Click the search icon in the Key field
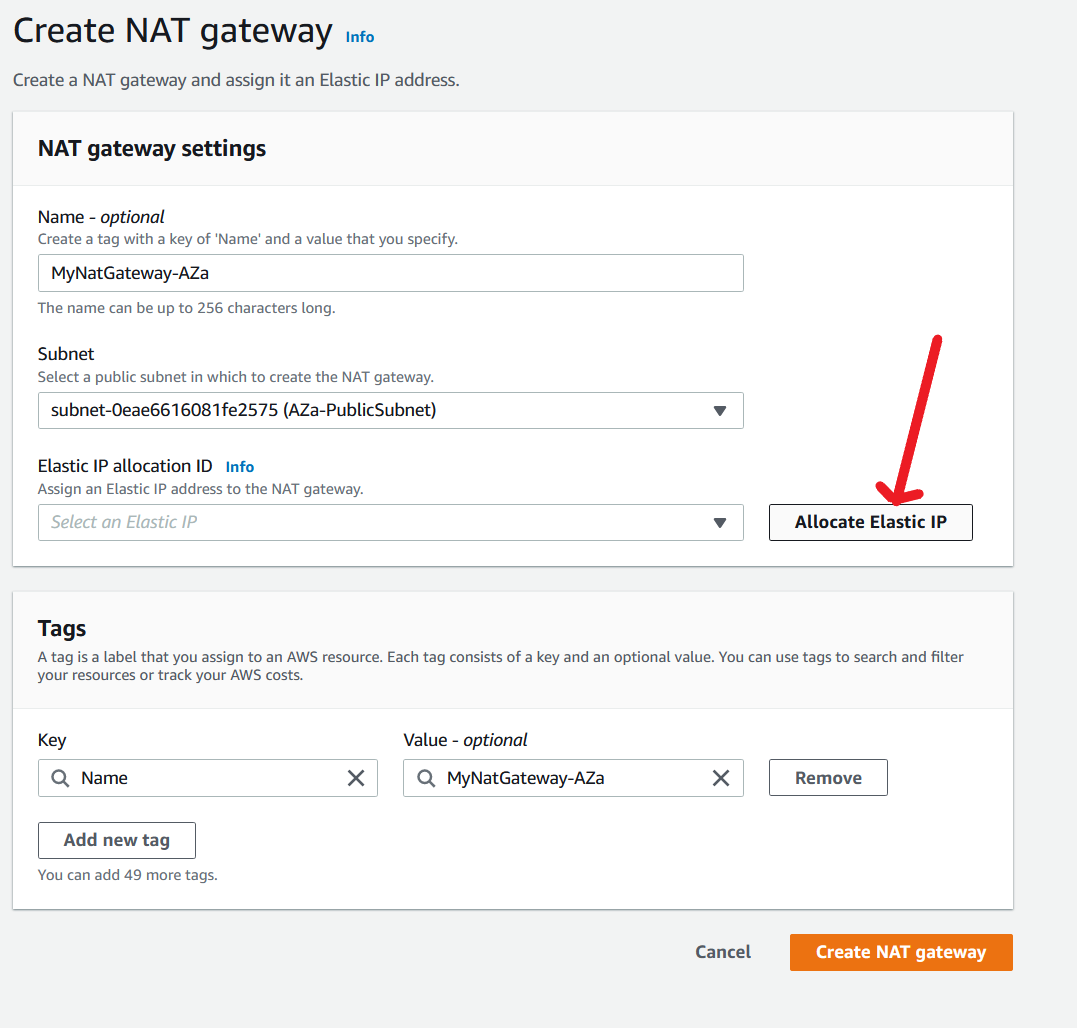The image size is (1077, 1028). click(x=60, y=778)
